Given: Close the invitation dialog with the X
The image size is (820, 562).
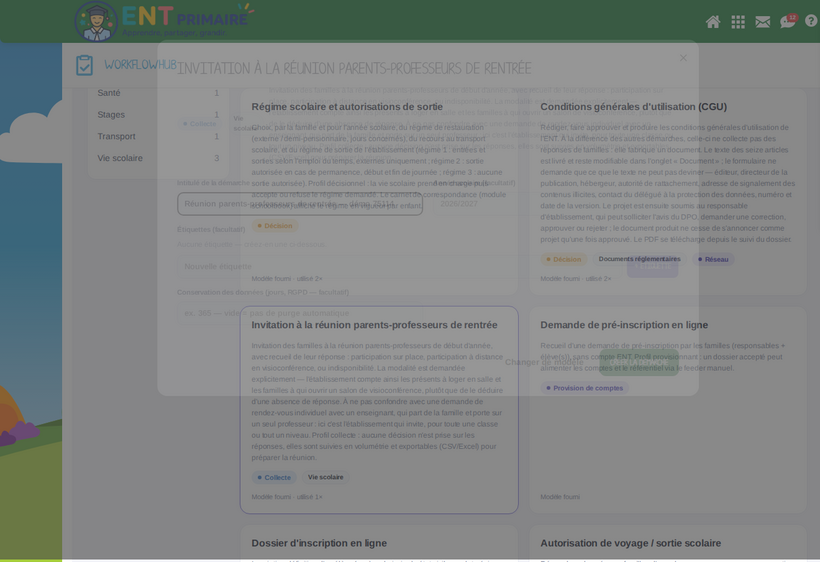Looking at the screenshot, I should [683, 58].
